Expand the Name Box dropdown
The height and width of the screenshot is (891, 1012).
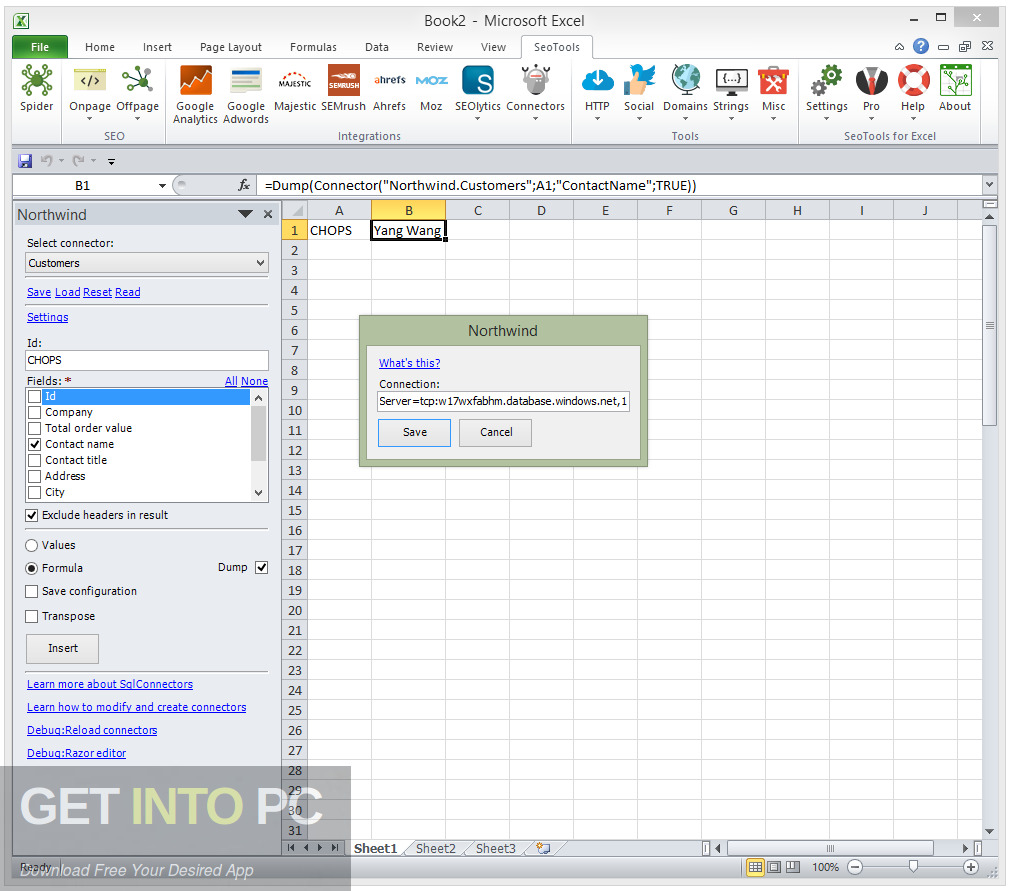coord(162,186)
